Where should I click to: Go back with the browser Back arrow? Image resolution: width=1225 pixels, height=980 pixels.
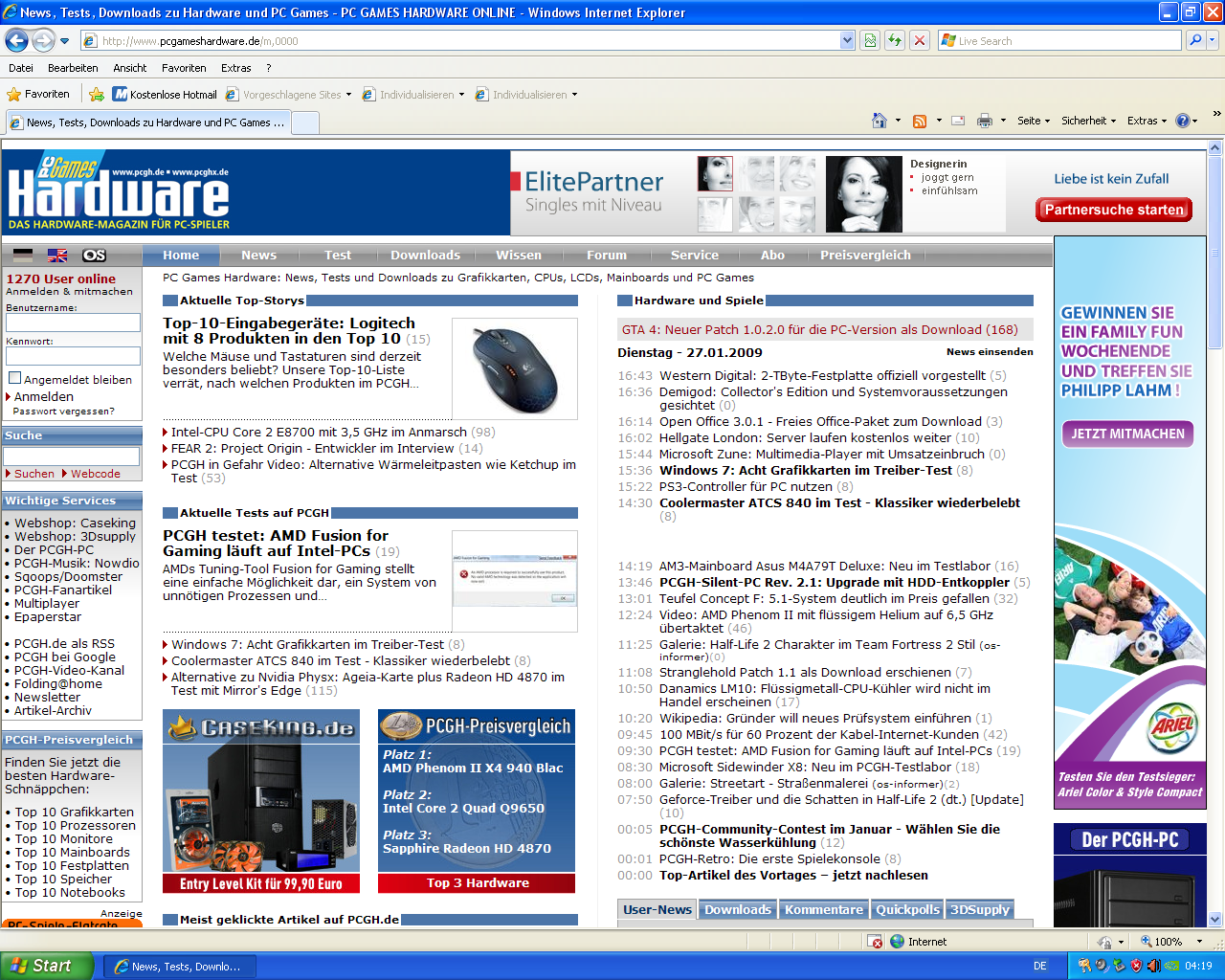click(x=16, y=40)
